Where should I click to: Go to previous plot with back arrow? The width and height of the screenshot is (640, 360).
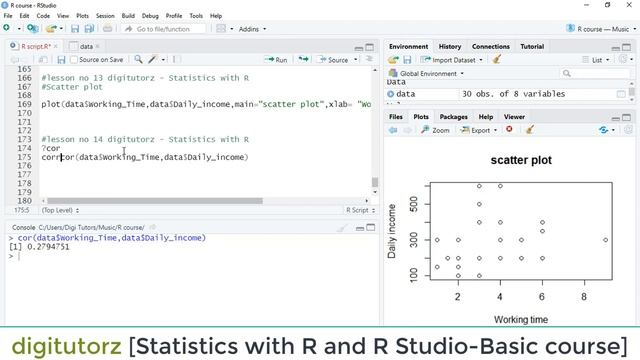coord(393,130)
